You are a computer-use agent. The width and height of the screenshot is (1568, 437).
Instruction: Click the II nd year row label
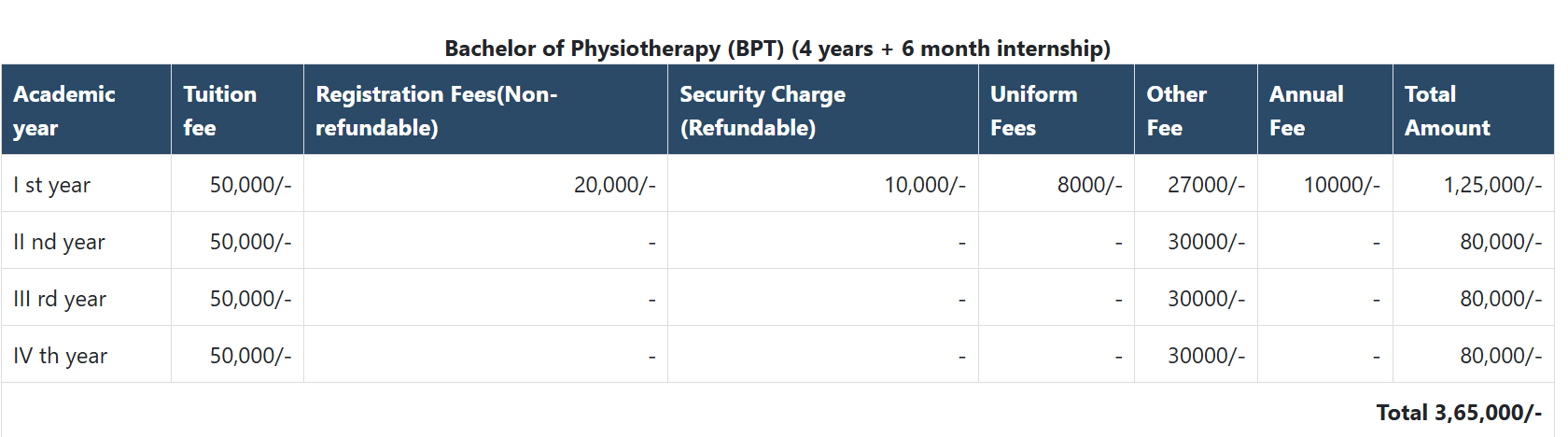(x=59, y=242)
